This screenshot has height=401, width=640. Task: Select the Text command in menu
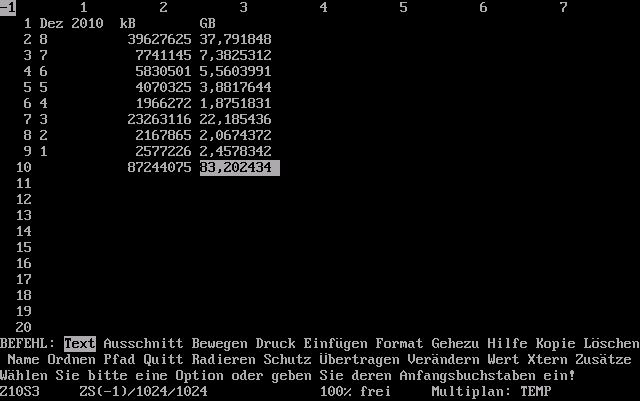[79, 343]
